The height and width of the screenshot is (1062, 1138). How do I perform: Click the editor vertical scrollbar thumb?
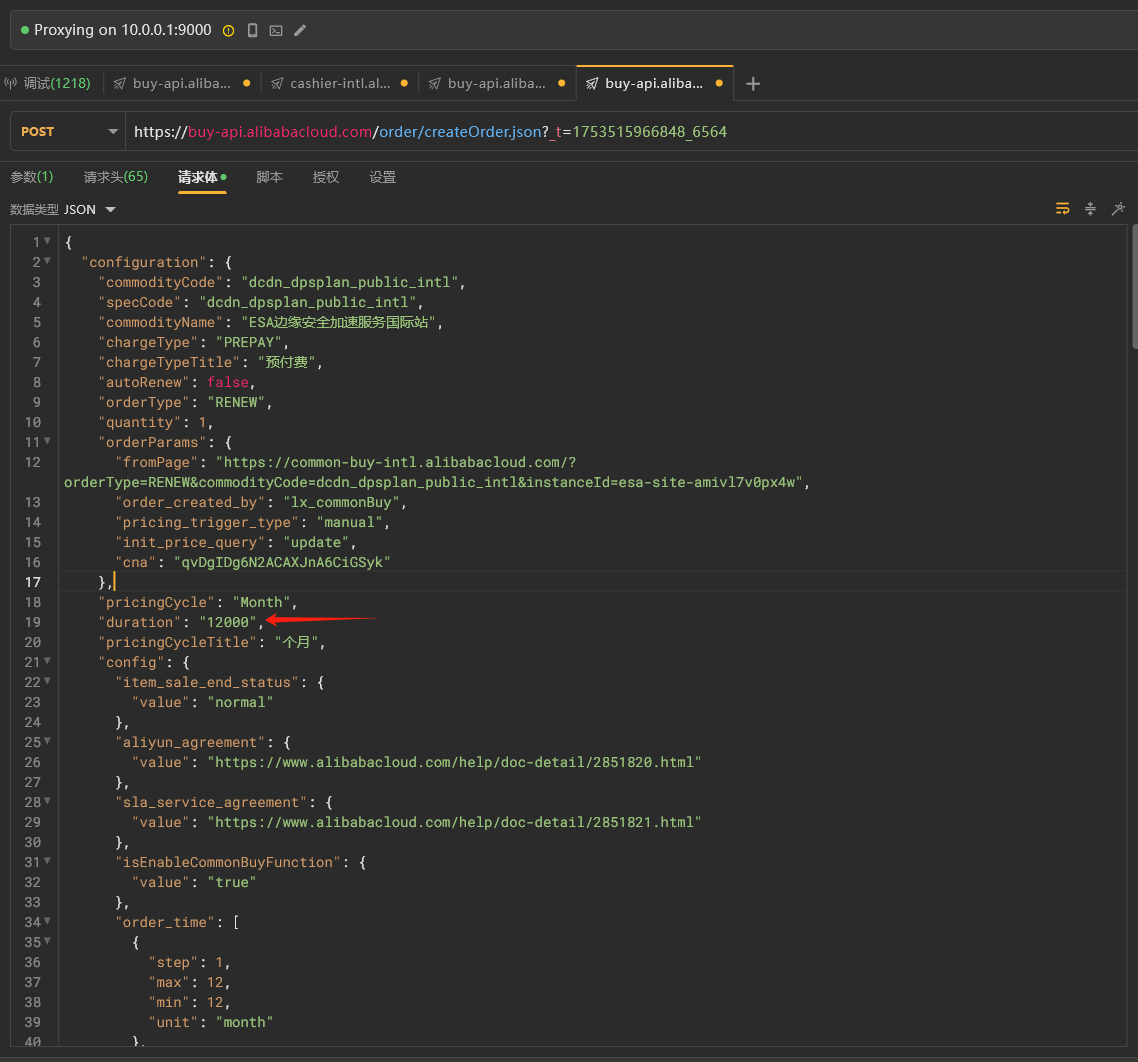(x=1134, y=287)
